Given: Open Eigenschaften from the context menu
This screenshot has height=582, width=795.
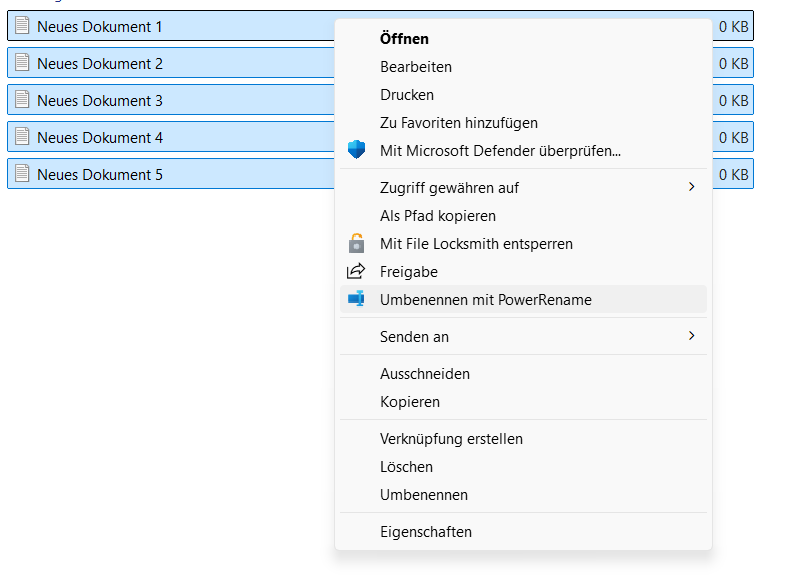Looking at the screenshot, I should 426,531.
